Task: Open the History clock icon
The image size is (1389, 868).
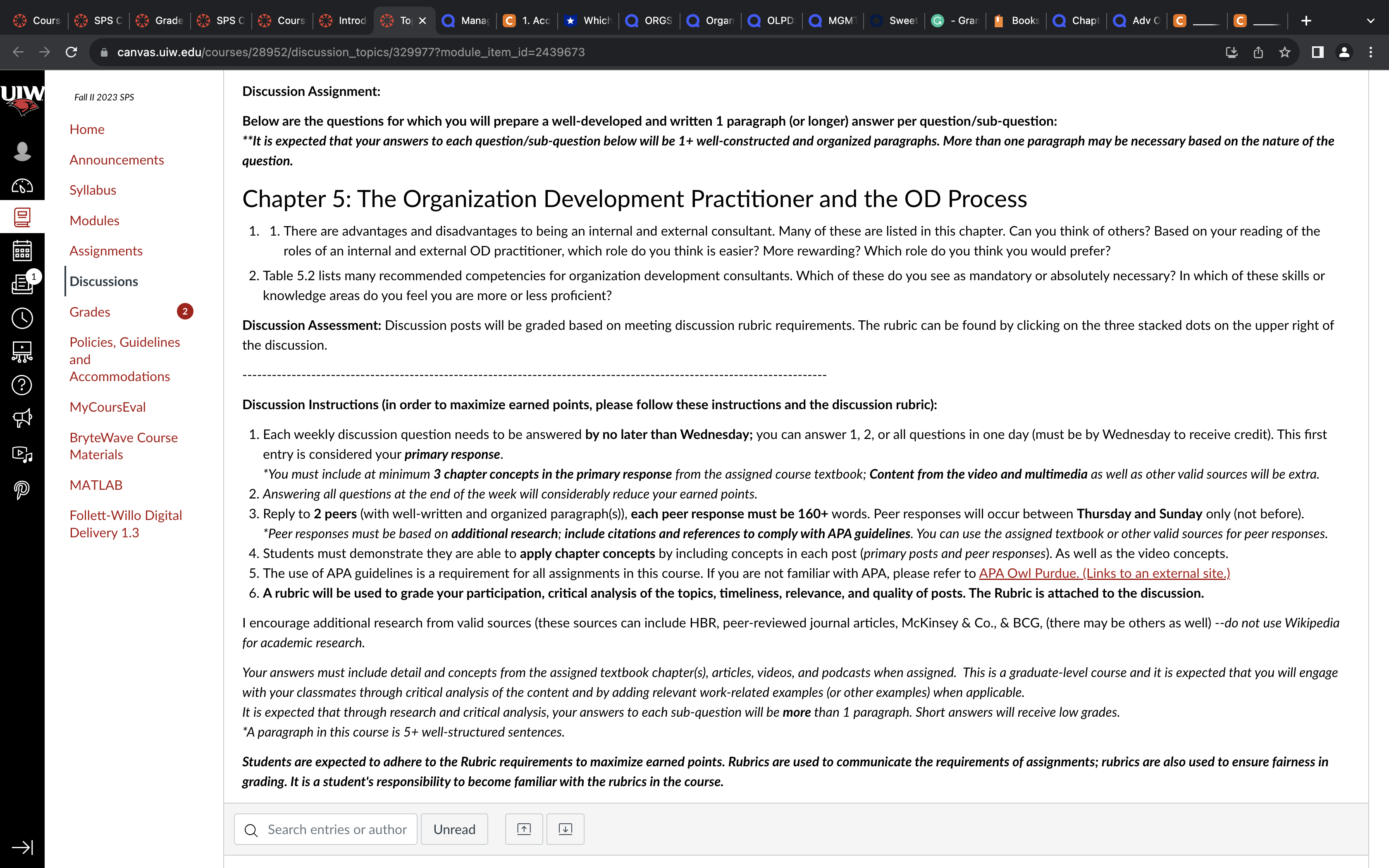Action: [x=22, y=318]
